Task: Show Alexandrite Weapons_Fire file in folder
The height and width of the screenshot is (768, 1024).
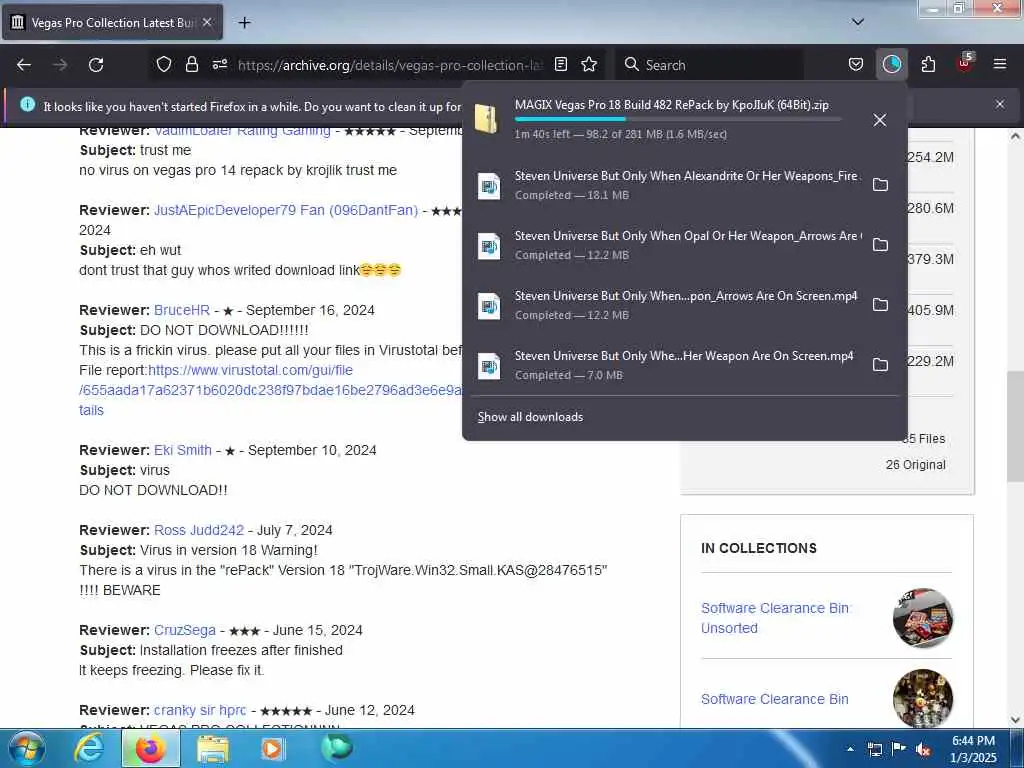Action: [x=880, y=185]
